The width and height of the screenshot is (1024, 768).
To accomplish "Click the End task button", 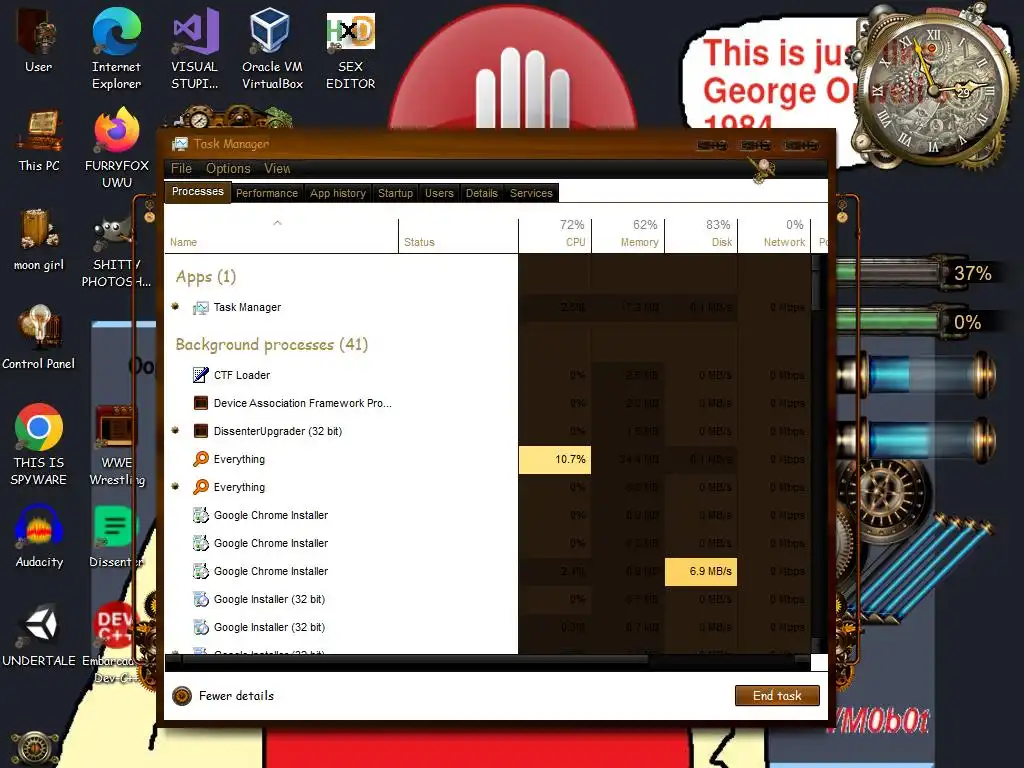I will (x=777, y=696).
